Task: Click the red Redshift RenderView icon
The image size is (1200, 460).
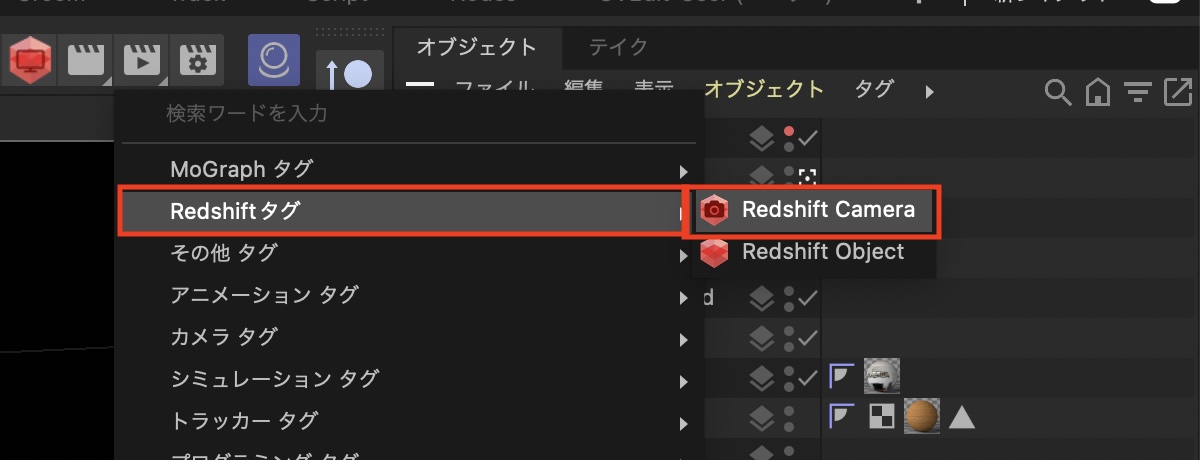Action: pos(31,62)
